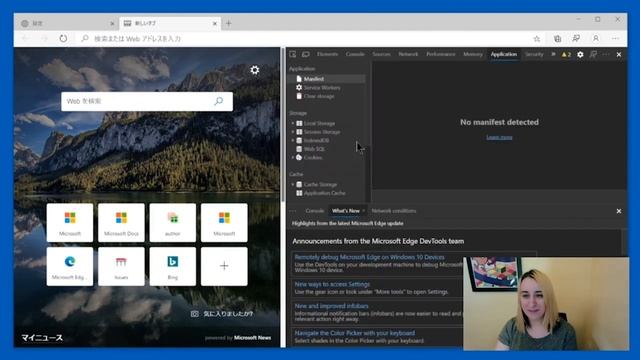Add a new quick link tile

[224, 266]
